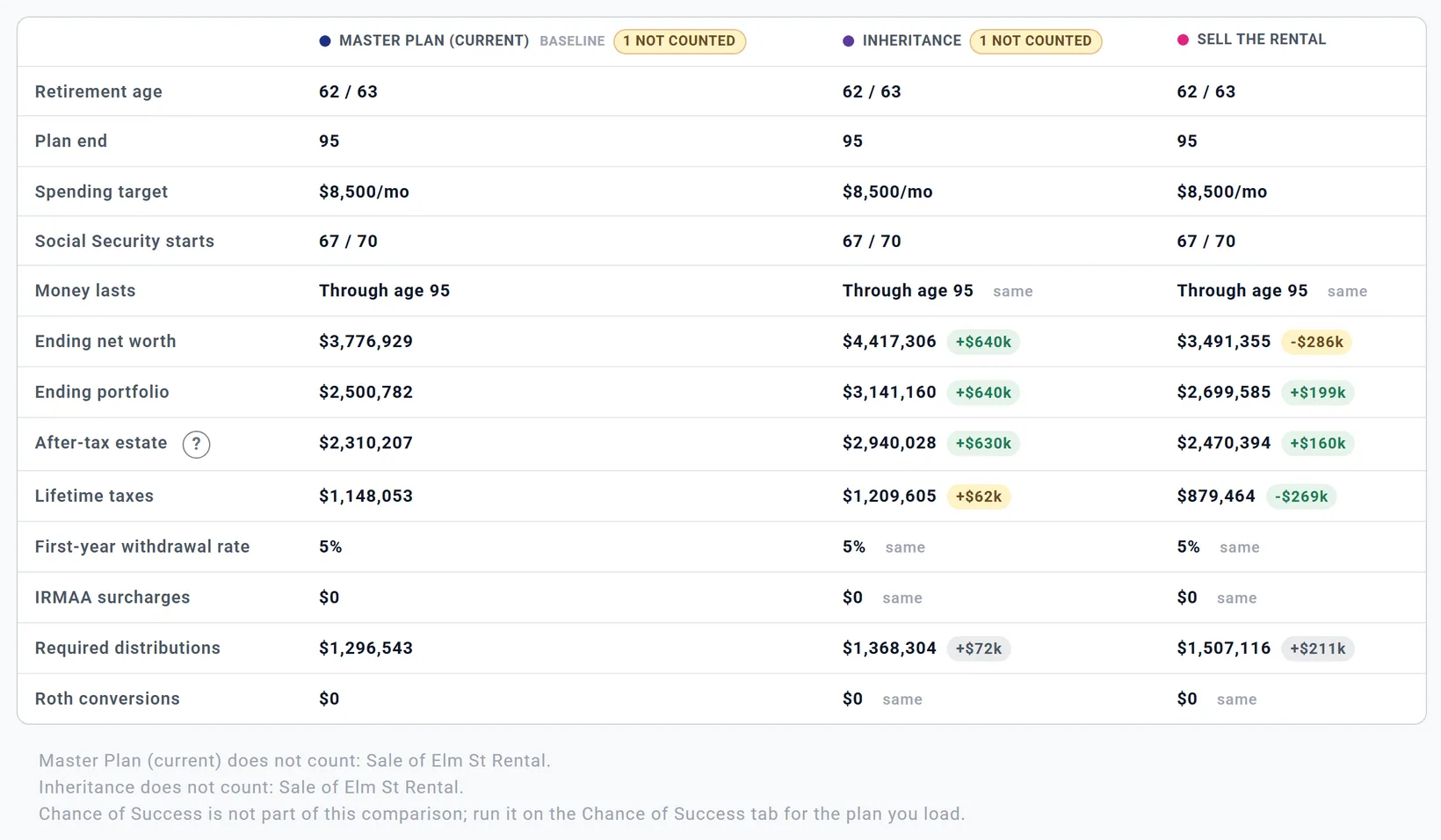Click the 'Required distributions' row label
Viewport: 1441px width, 840px height.
point(127,648)
